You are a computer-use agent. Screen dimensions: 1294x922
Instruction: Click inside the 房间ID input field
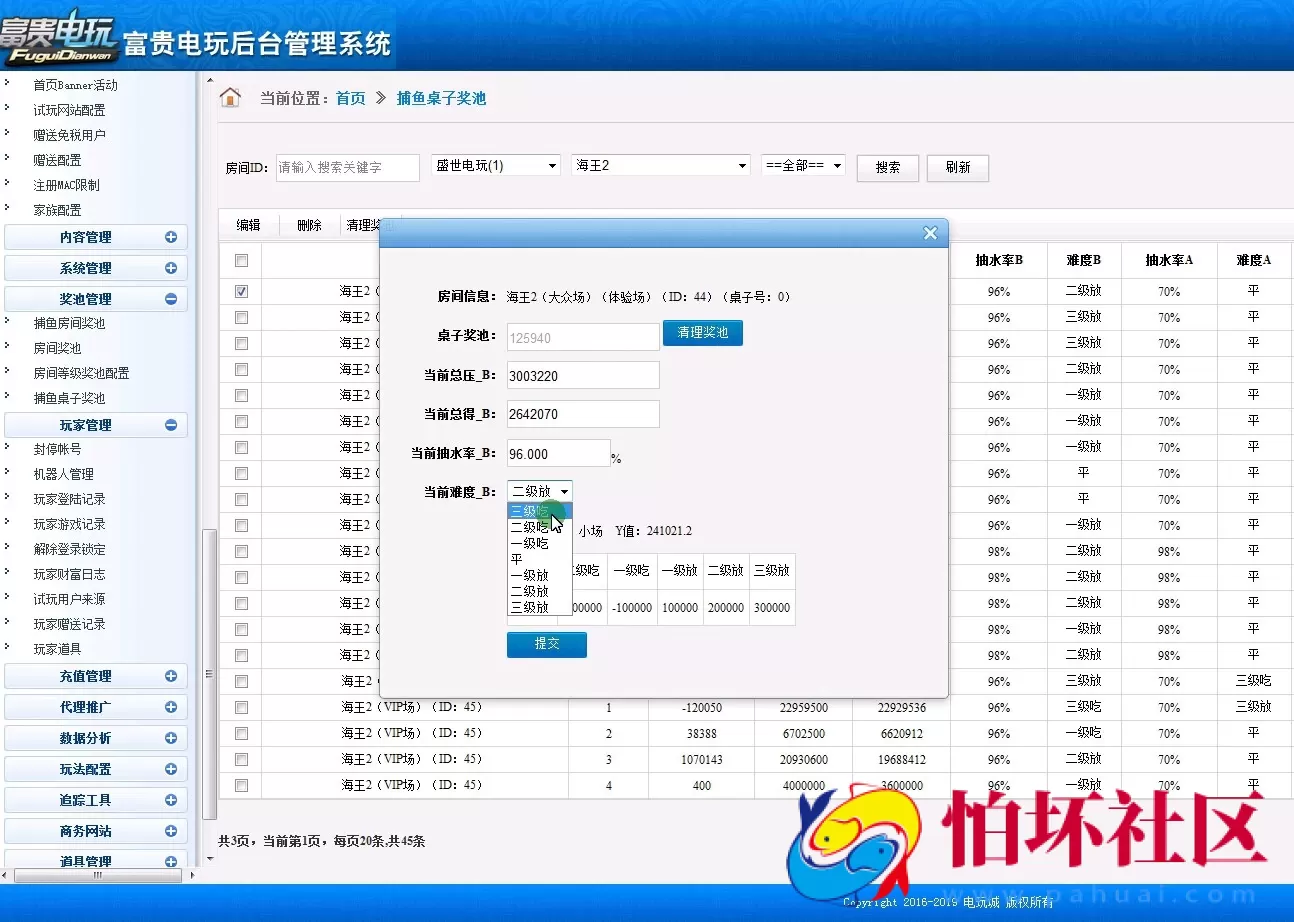point(348,167)
